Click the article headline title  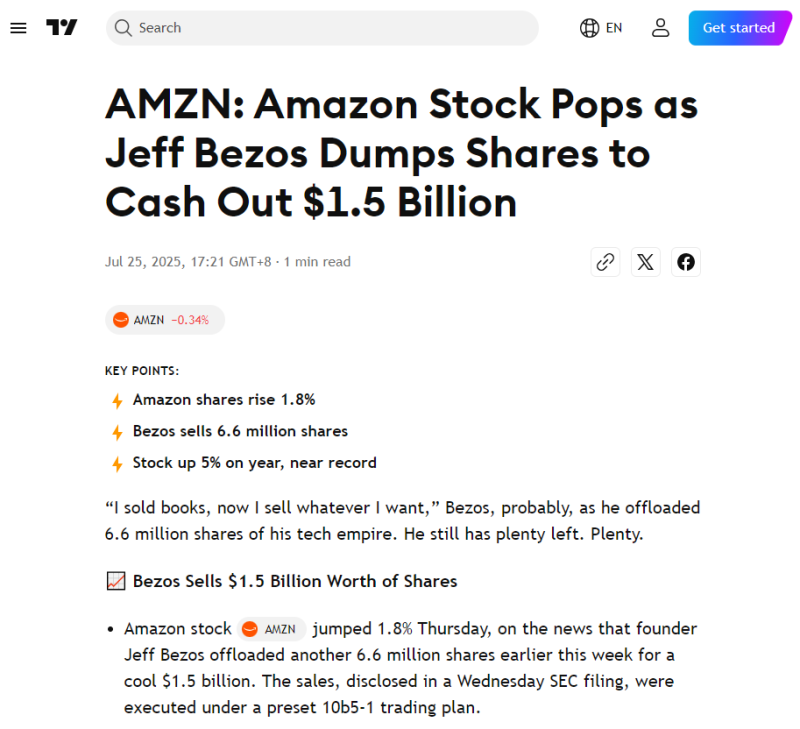pos(401,153)
